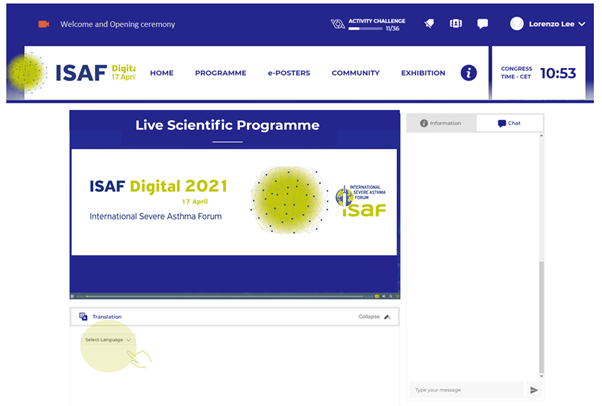Click the Welcome and Opening ceremony title
This screenshot has width=602, height=406.
[117, 24]
